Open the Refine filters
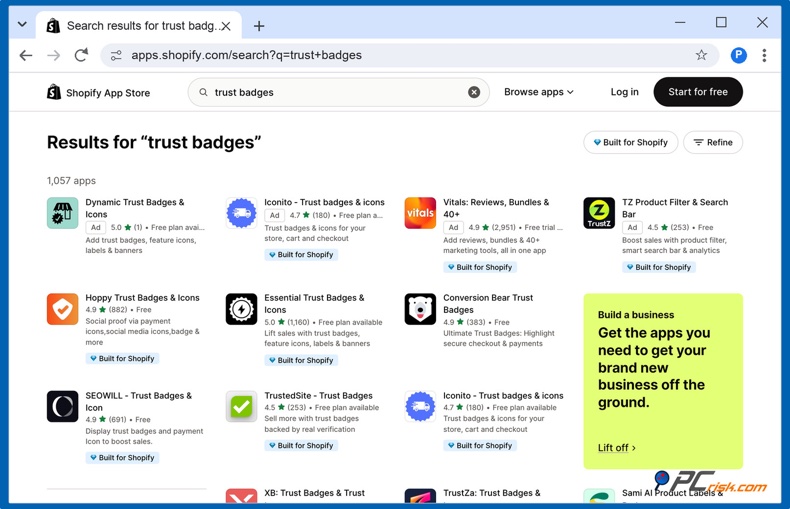The height and width of the screenshot is (509, 790). (712, 143)
